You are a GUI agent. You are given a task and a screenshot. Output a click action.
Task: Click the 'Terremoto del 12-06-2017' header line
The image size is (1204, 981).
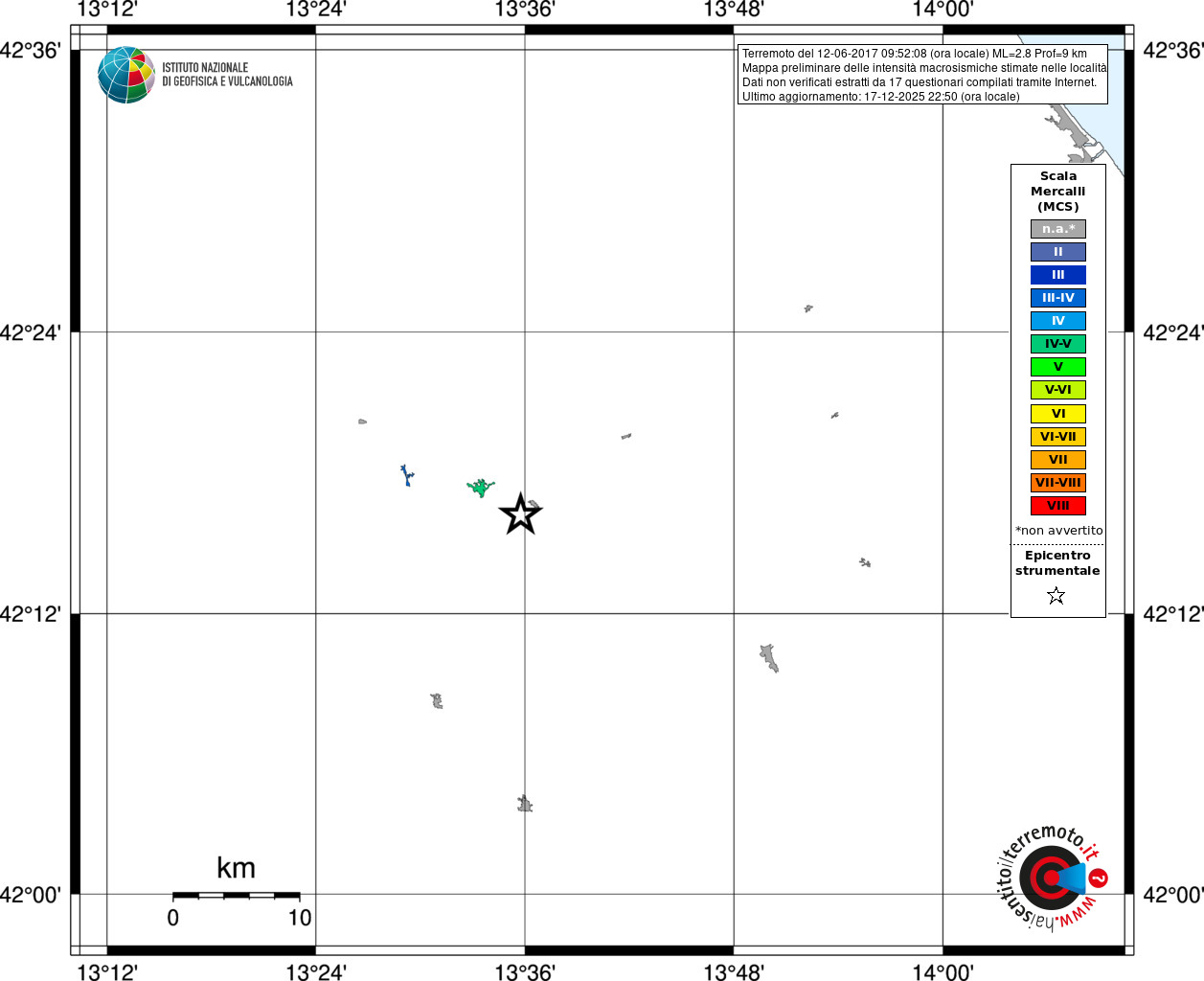pos(915,54)
